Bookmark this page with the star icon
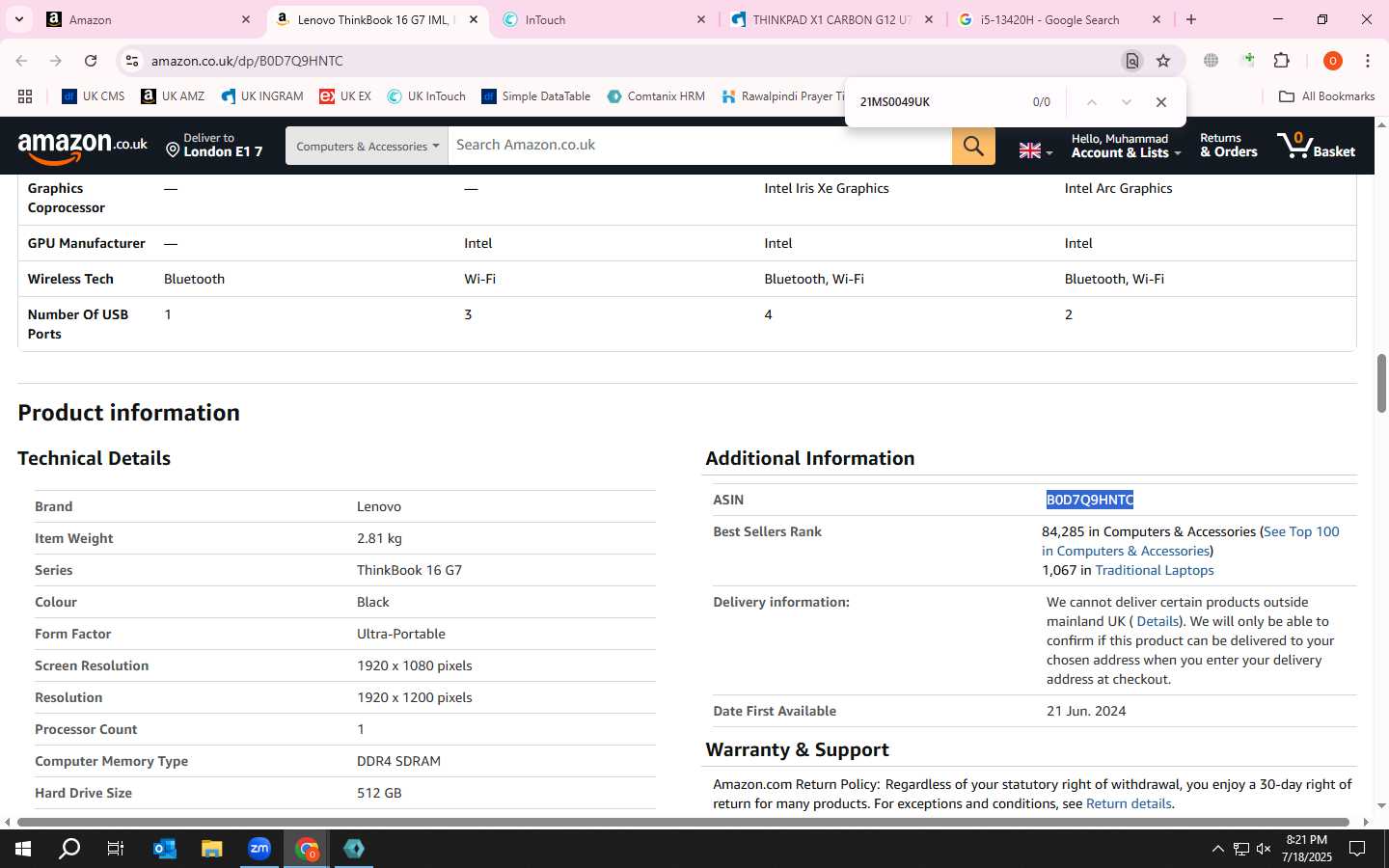The height and width of the screenshot is (868, 1389). tap(1163, 61)
